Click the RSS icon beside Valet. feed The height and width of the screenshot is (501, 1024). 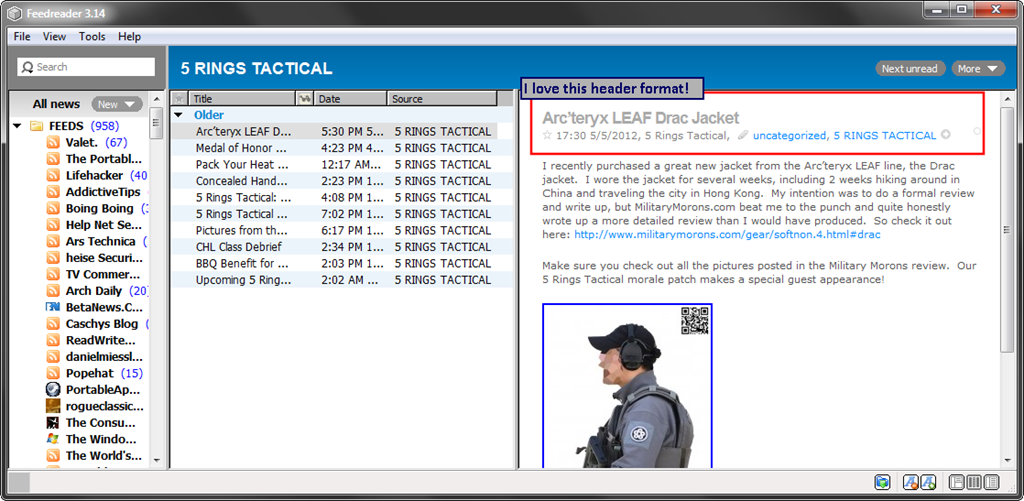pyautogui.click(x=54, y=142)
